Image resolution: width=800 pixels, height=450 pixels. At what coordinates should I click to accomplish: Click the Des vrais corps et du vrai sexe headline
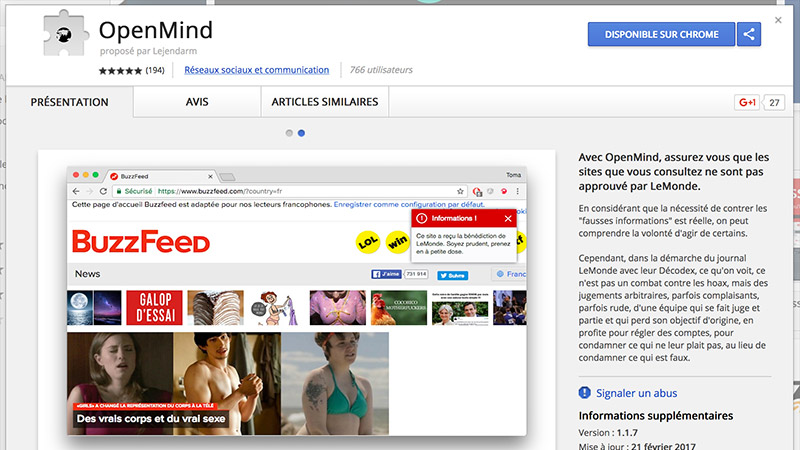(151, 419)
